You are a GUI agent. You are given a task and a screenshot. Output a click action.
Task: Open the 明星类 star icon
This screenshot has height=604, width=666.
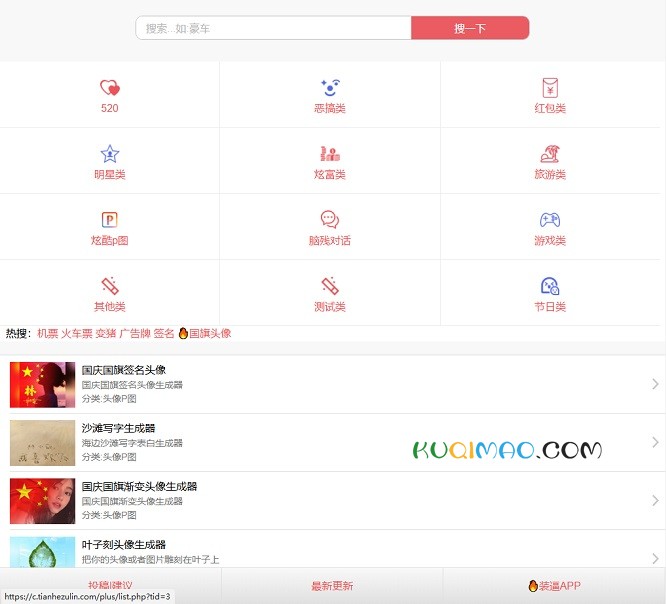click(x=110, y=154)
